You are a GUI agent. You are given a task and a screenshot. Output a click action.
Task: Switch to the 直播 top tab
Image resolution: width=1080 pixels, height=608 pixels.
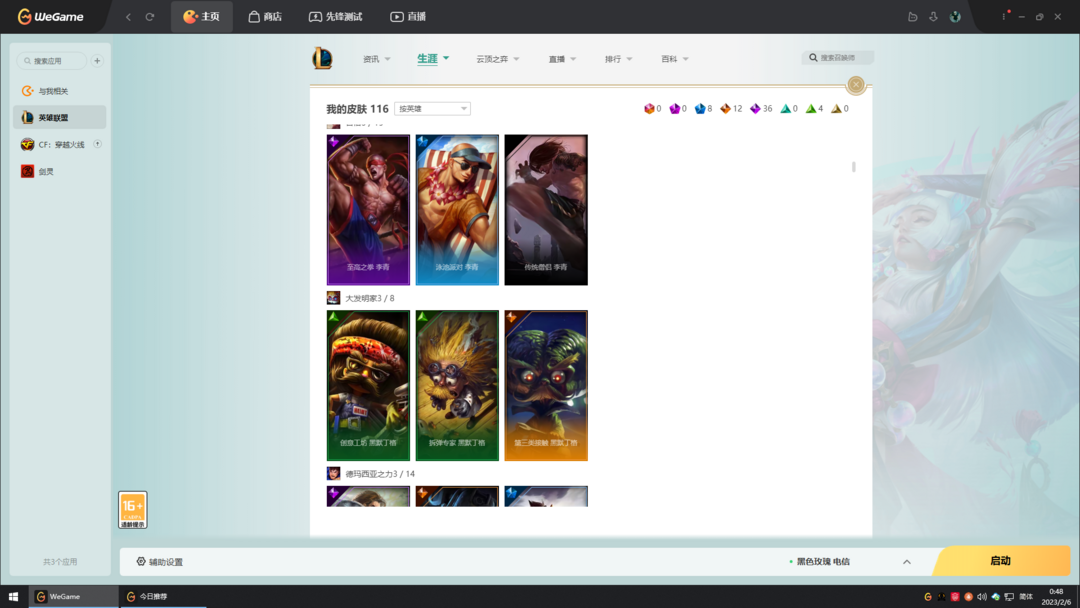(408, 17)
